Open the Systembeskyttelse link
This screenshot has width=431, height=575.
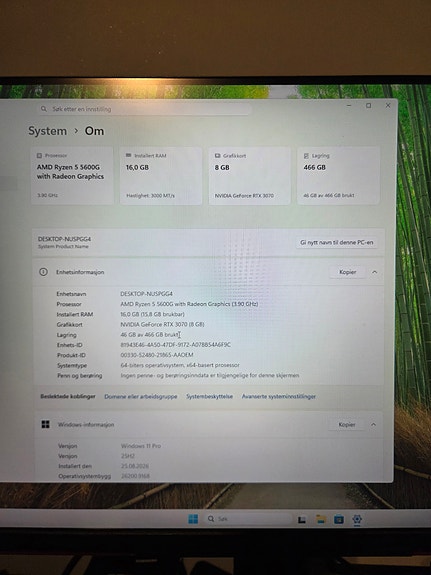209,396
